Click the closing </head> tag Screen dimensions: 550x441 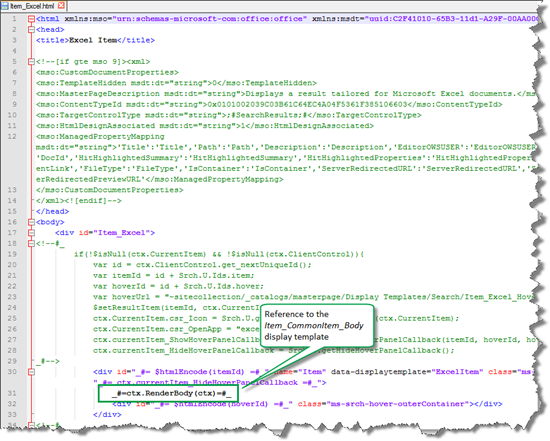pyautogui.click(x=52, y=212)
